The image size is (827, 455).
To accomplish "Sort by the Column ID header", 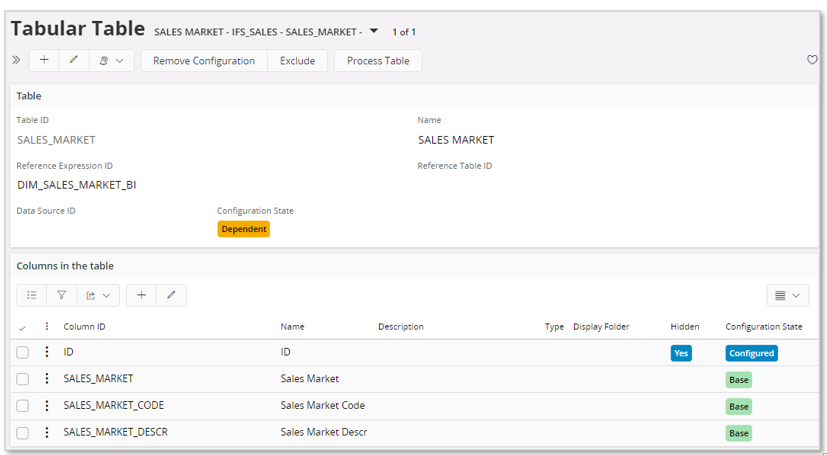I will point(84,327).
